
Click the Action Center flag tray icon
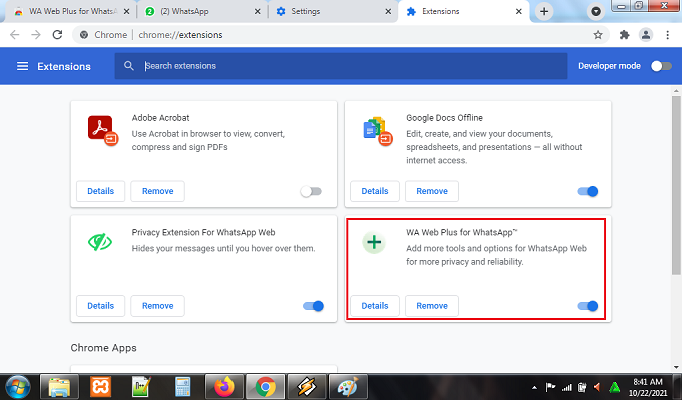coord(550,387)
